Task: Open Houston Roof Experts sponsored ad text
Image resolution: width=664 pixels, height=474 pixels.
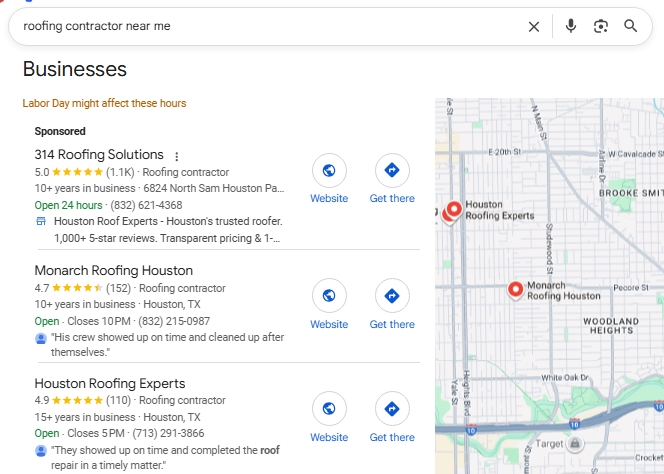Action: point(168,221)
